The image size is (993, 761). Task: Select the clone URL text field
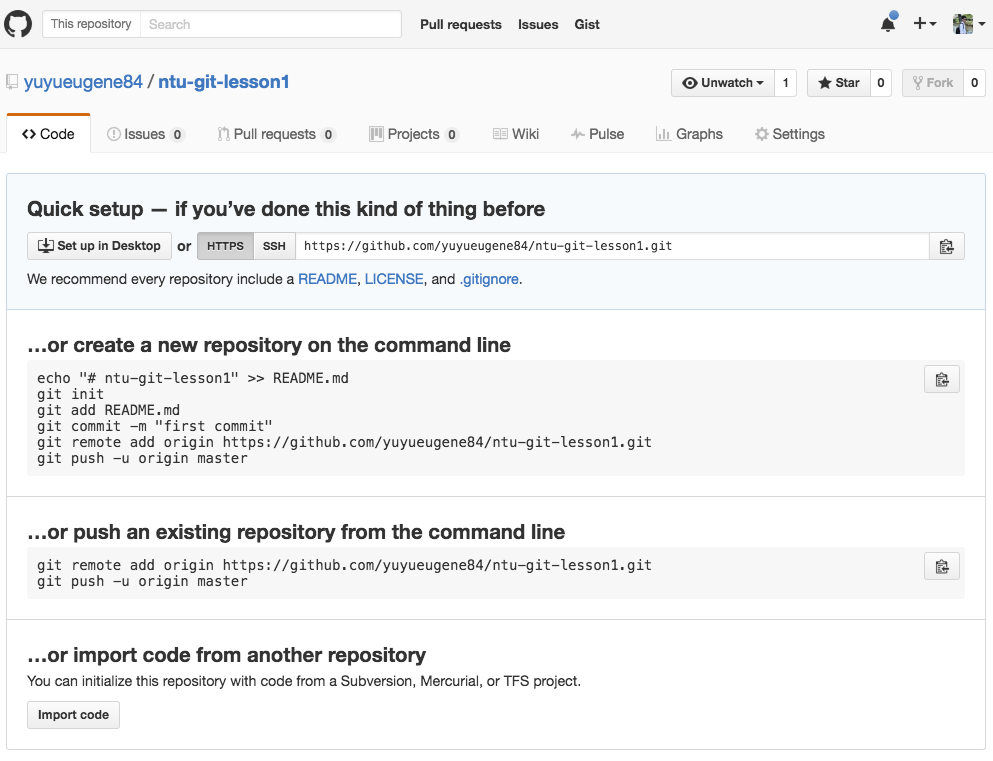tap(612, 246)
